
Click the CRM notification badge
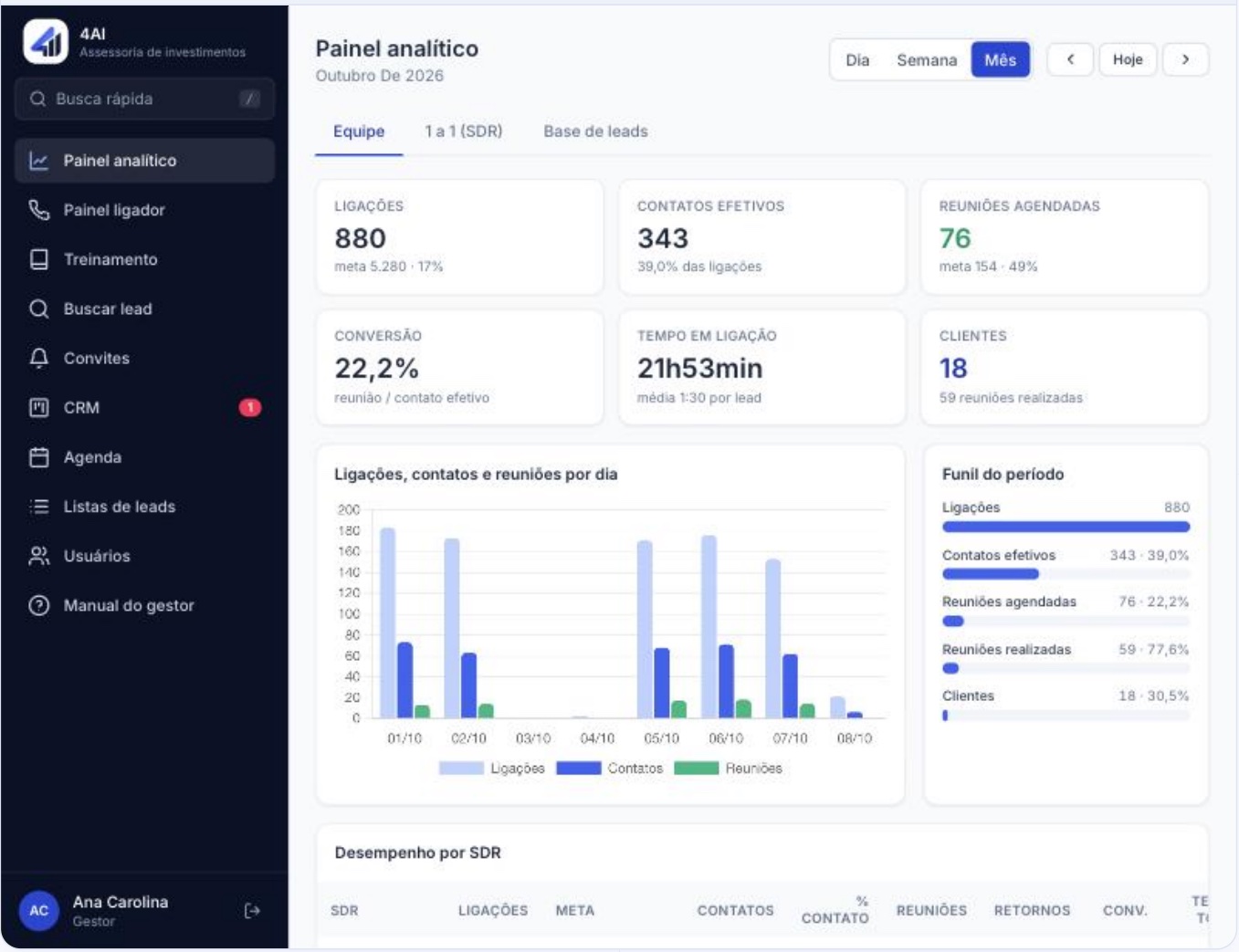250,407
